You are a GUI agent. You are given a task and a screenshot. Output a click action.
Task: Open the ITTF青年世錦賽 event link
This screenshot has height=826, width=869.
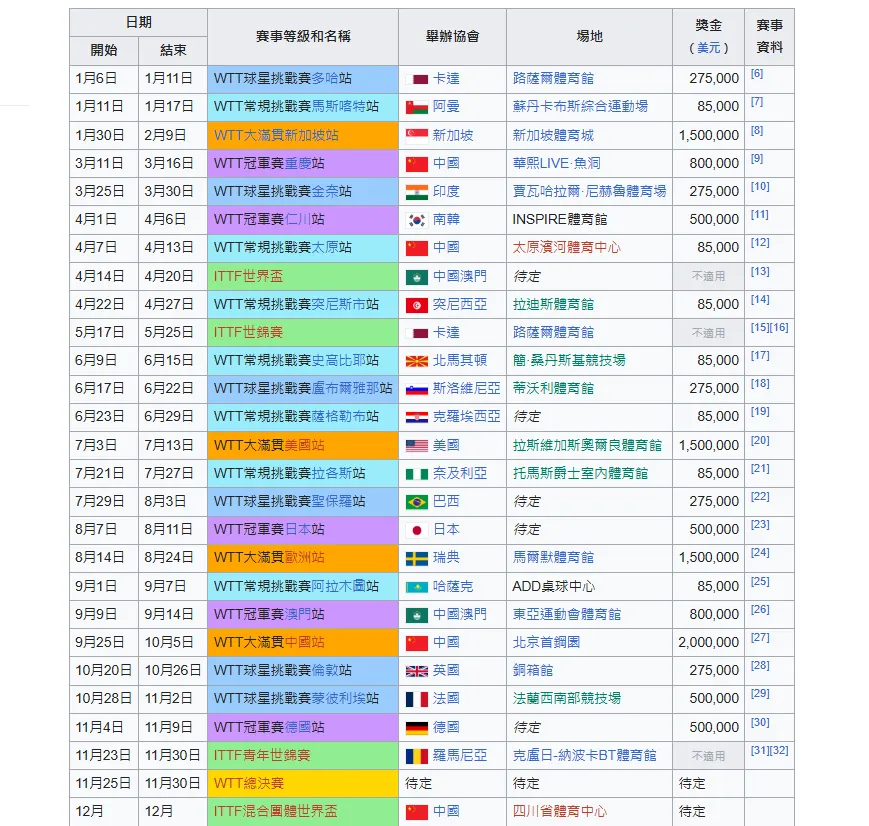(x=262, y=756)
